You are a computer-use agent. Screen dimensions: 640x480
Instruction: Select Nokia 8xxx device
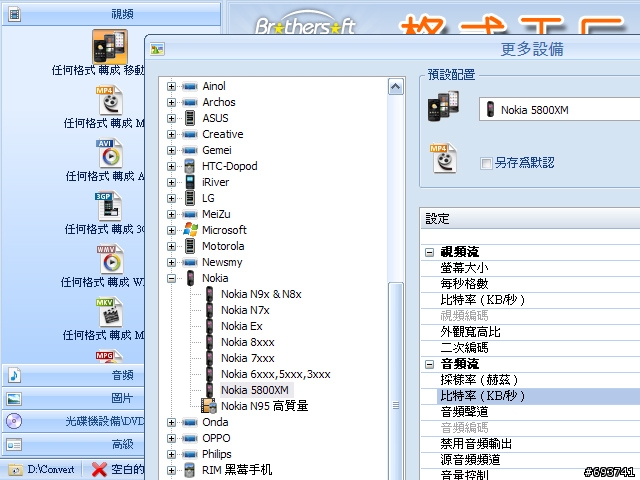tap(248, 342)
